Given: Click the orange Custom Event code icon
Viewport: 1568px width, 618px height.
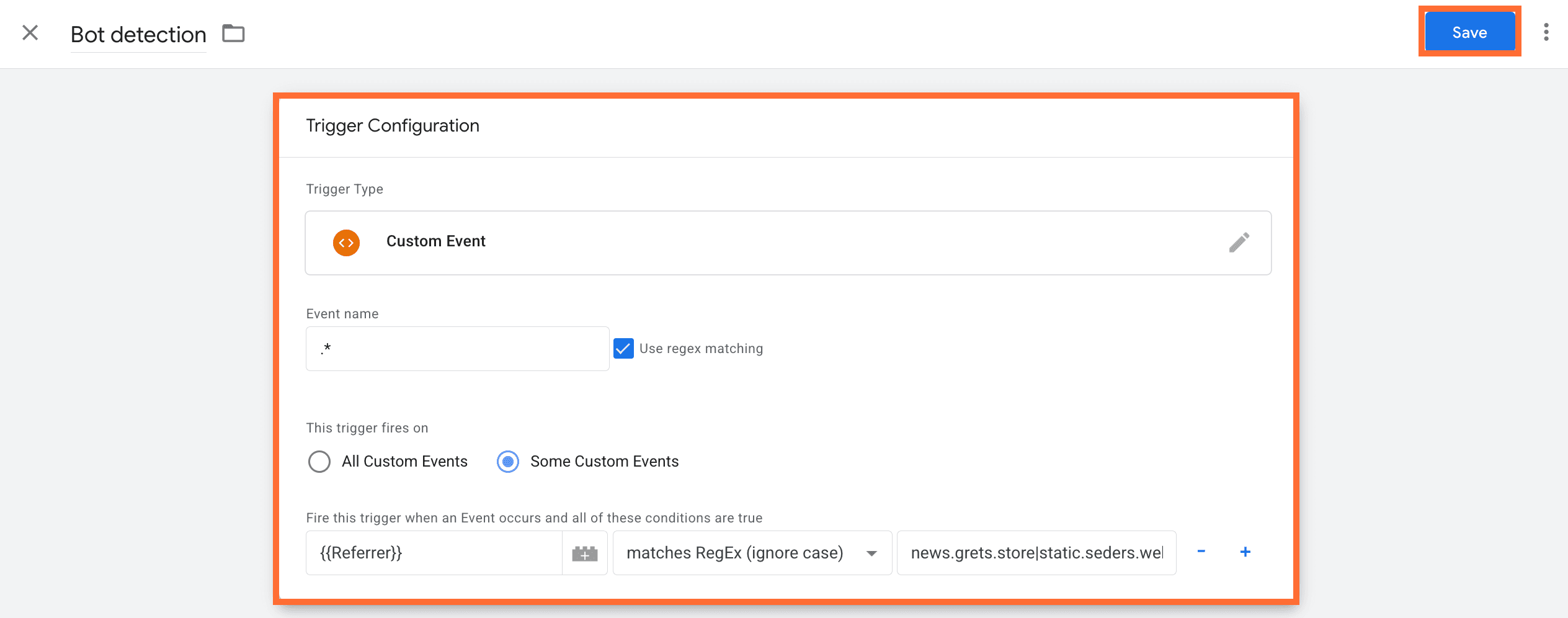Looking at the screenshot, I should click(346, 243).
